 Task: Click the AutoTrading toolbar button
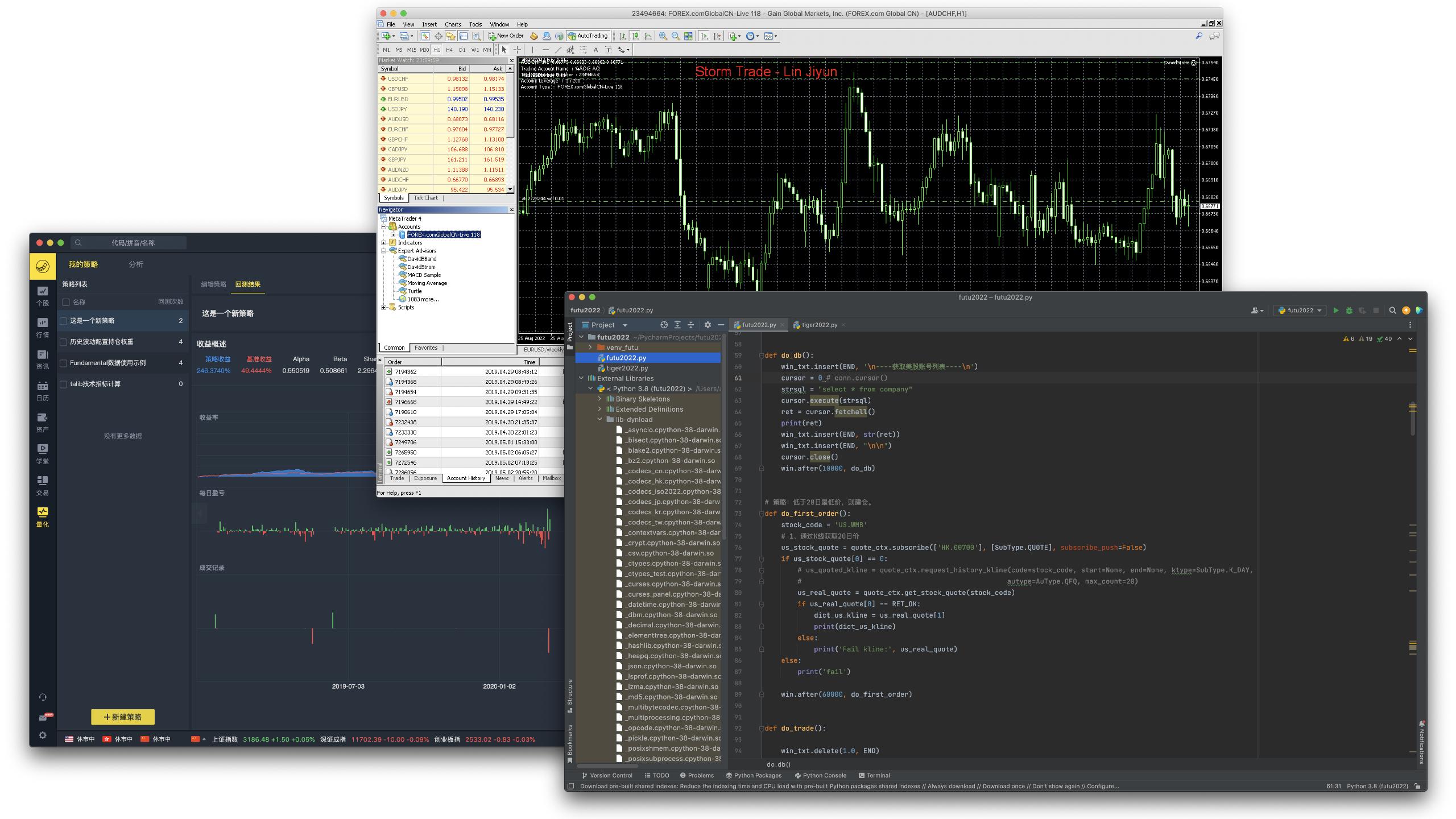(588, 36)
